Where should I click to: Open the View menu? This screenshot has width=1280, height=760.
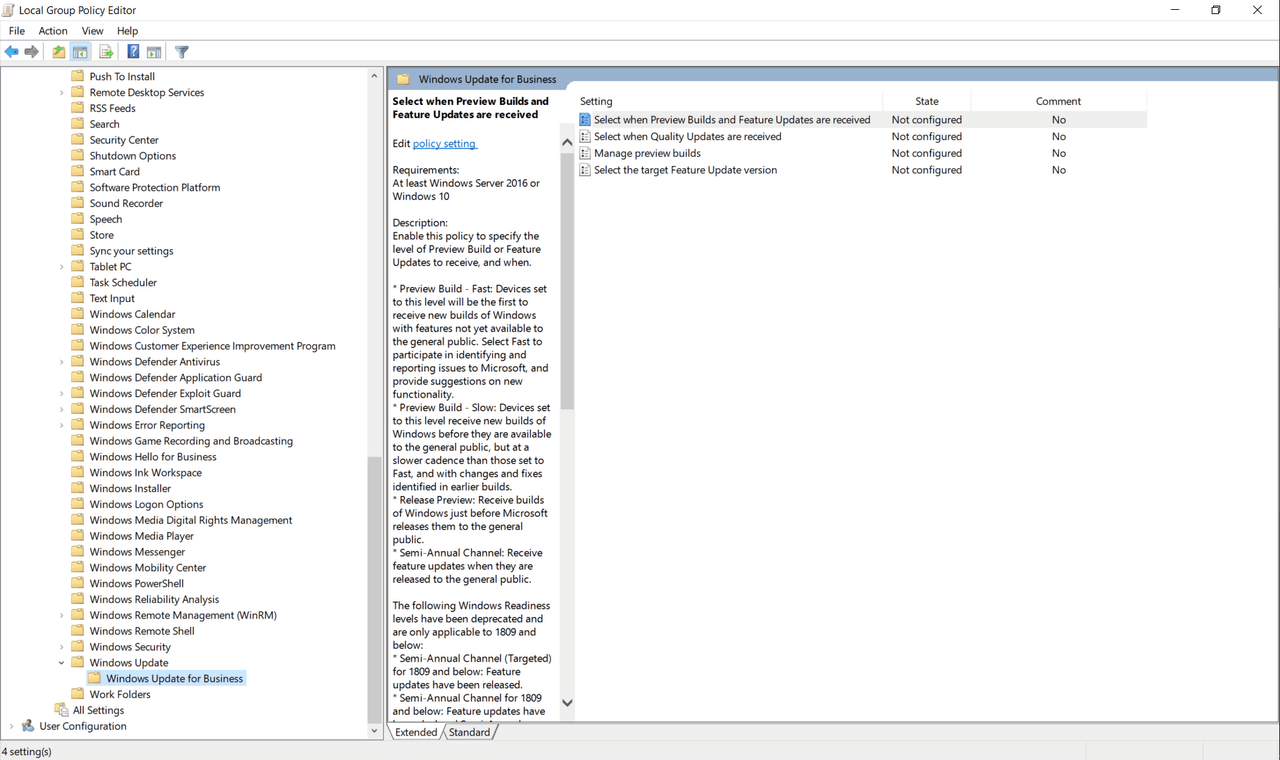pyautogui.click(x=92, y=31)
